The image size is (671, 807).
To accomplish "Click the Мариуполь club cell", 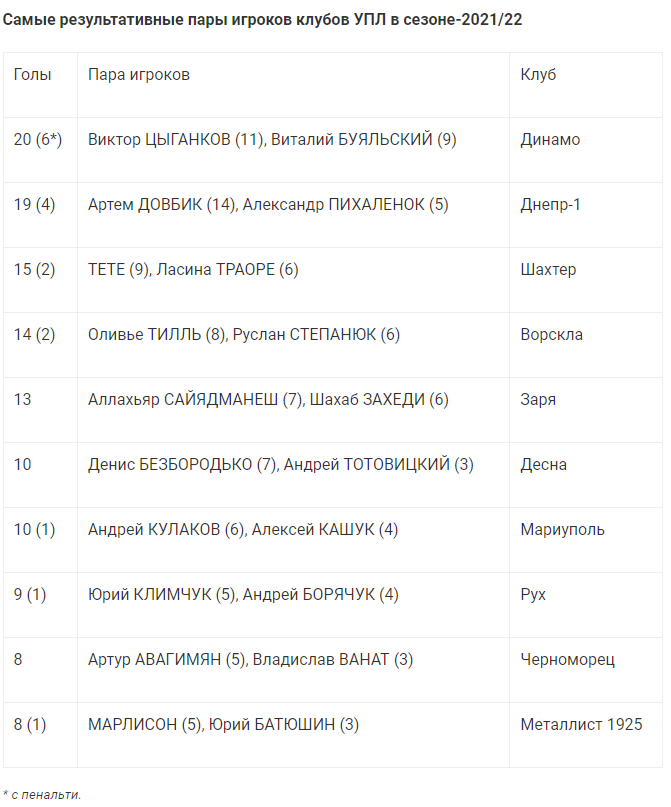I will (562, 530).
